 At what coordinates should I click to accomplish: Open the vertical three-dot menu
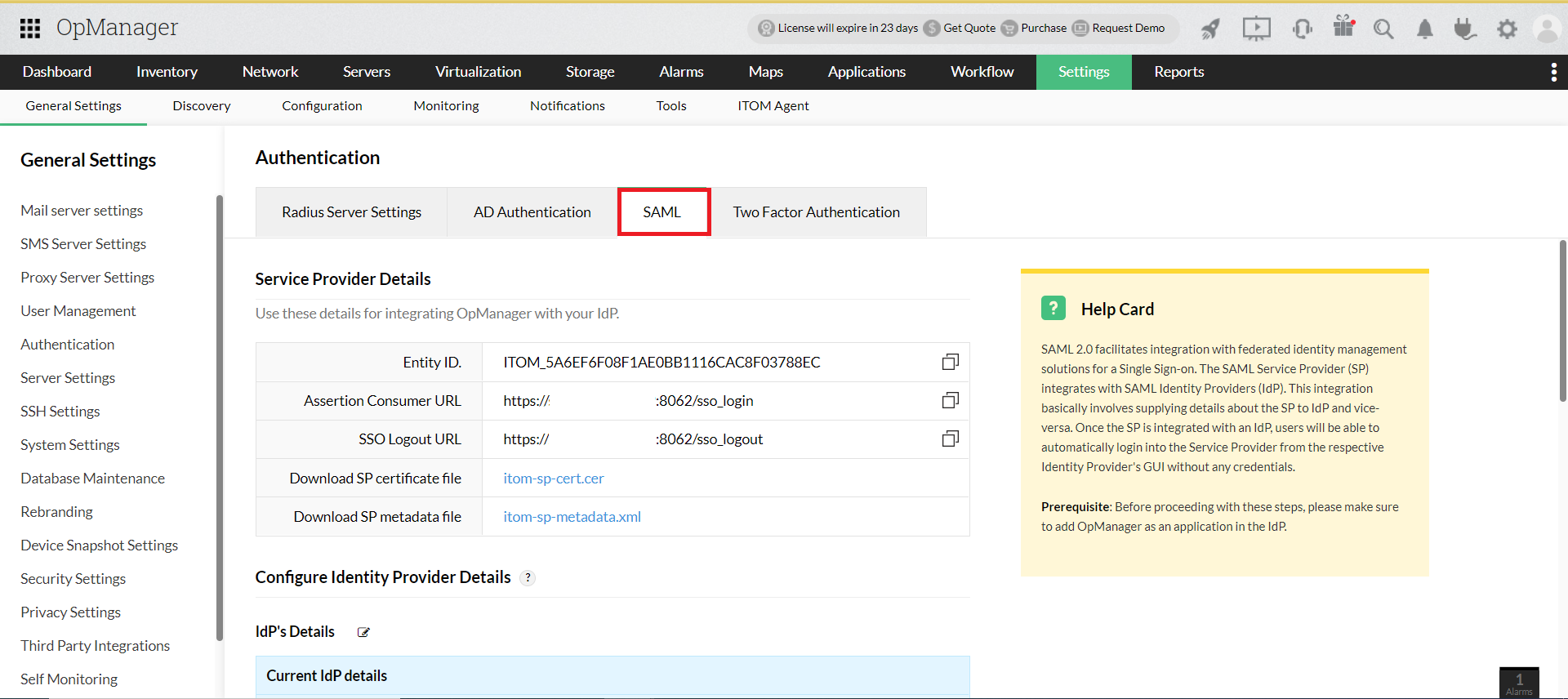point(1553,72)
